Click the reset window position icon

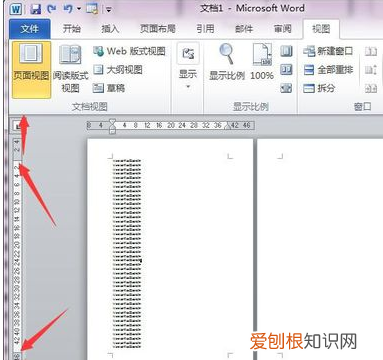click(371, 88)
